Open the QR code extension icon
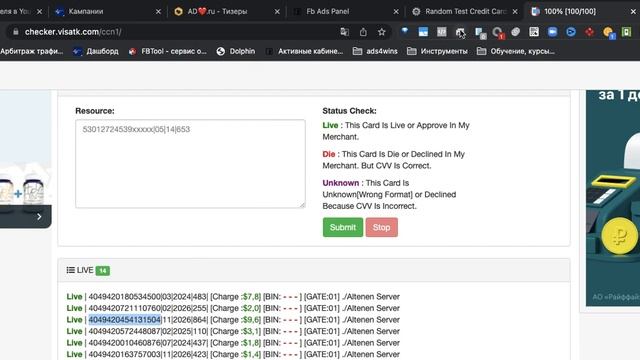 click(534, 31)
